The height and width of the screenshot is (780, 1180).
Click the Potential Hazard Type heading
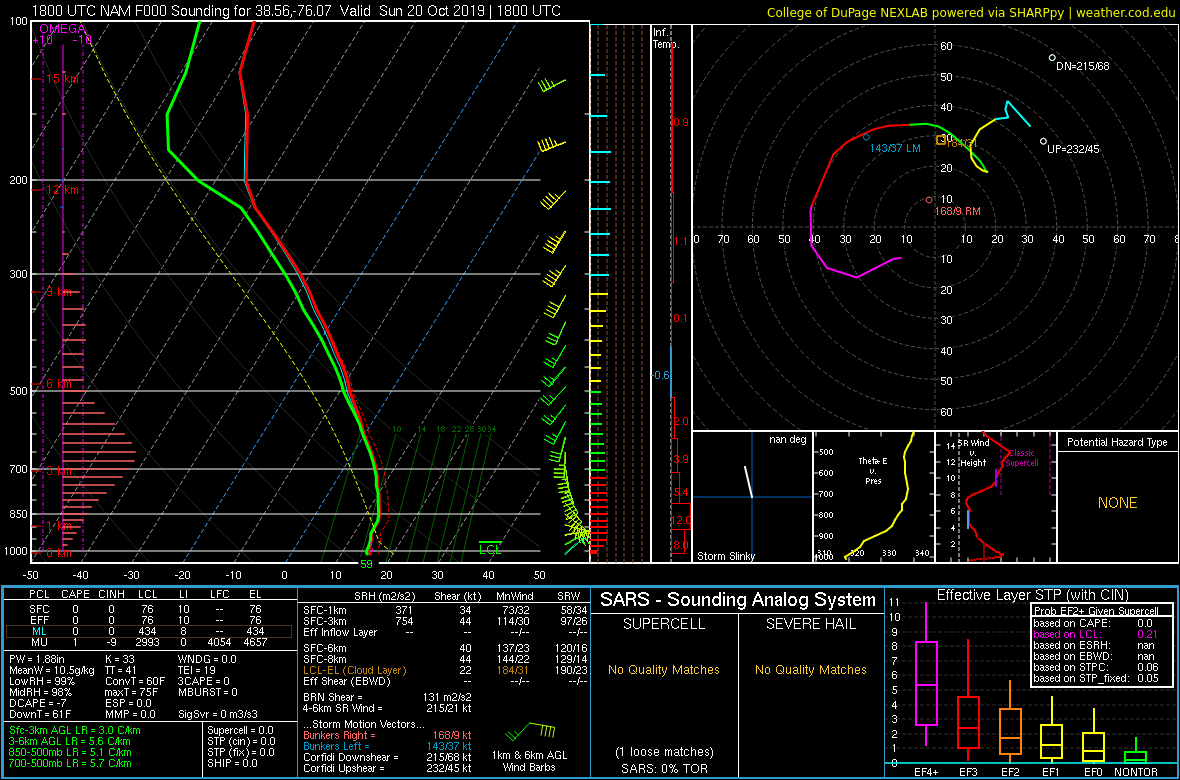(1118, 442)
